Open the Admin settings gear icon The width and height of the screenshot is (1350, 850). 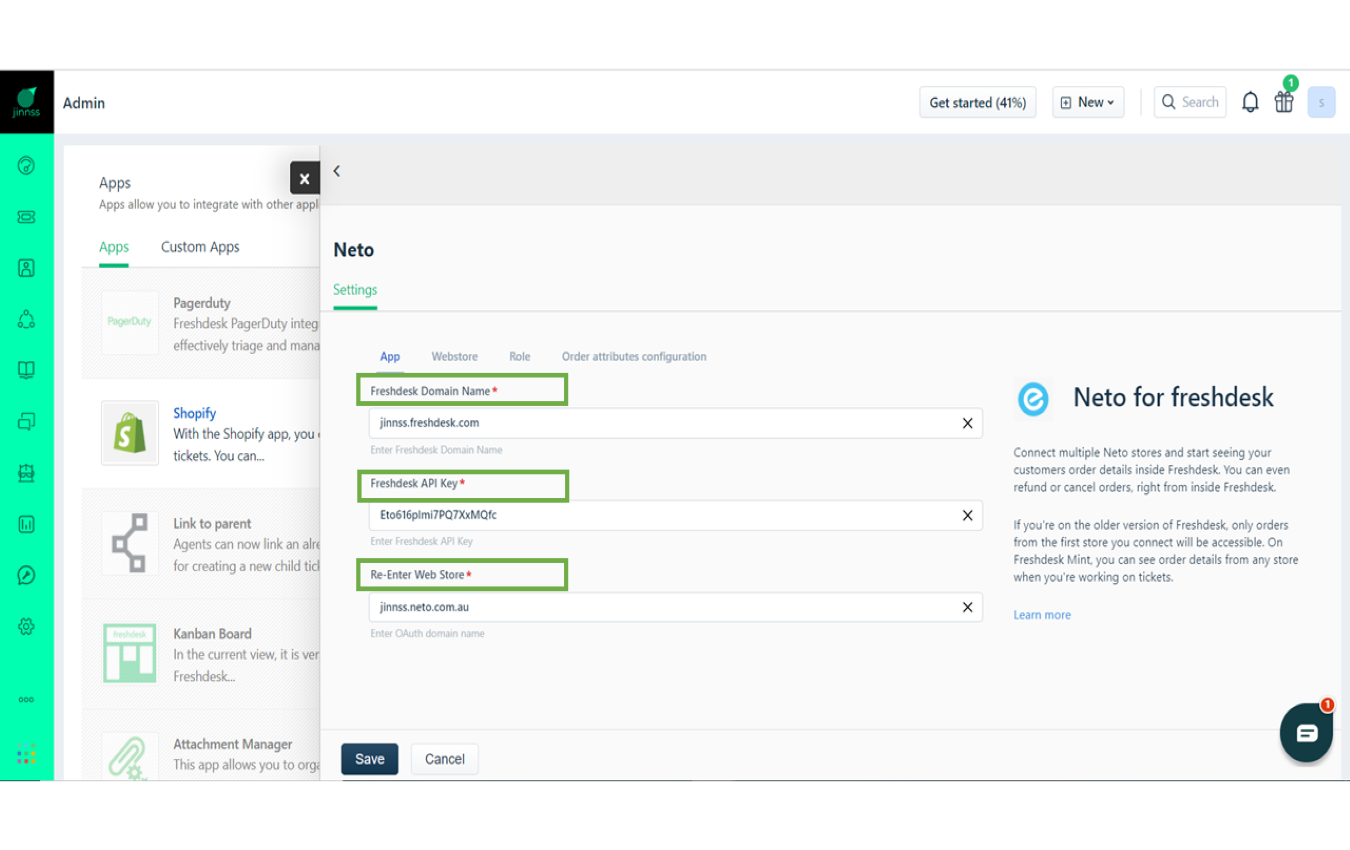coord(25,626)
